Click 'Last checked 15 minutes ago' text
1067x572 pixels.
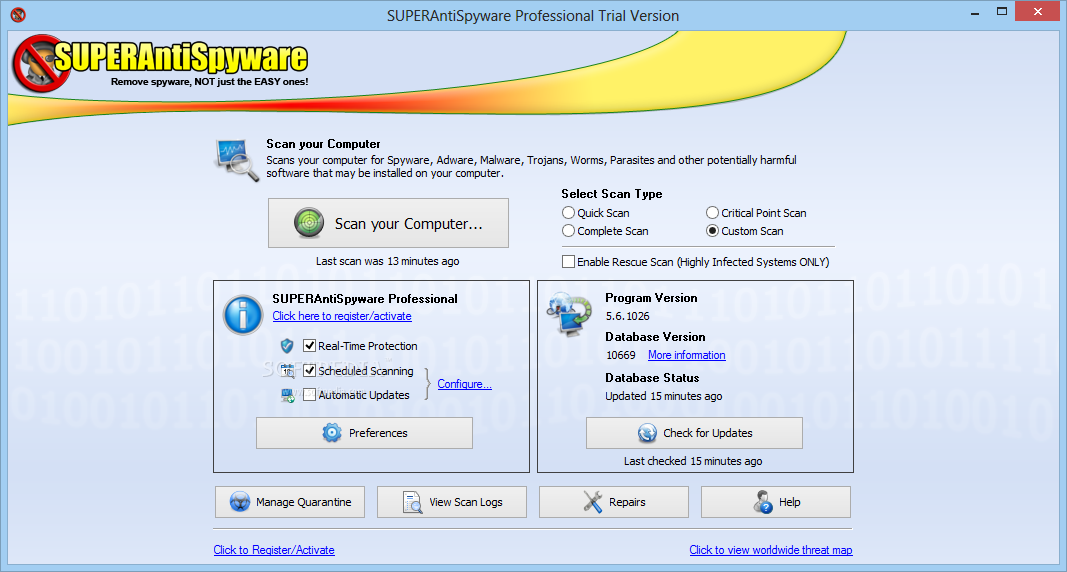tap(693, 461)
